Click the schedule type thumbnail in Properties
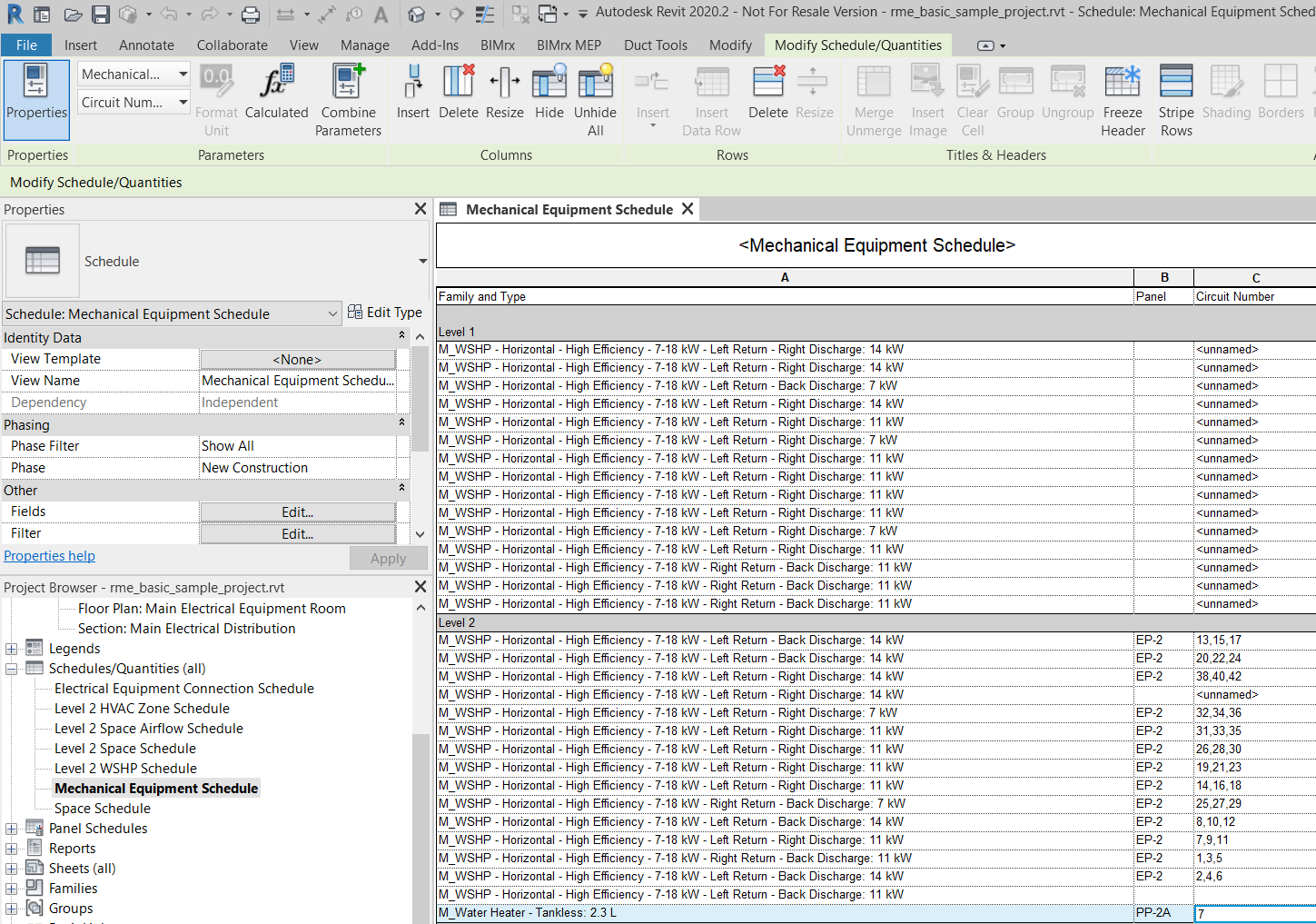 coord(43,261)
